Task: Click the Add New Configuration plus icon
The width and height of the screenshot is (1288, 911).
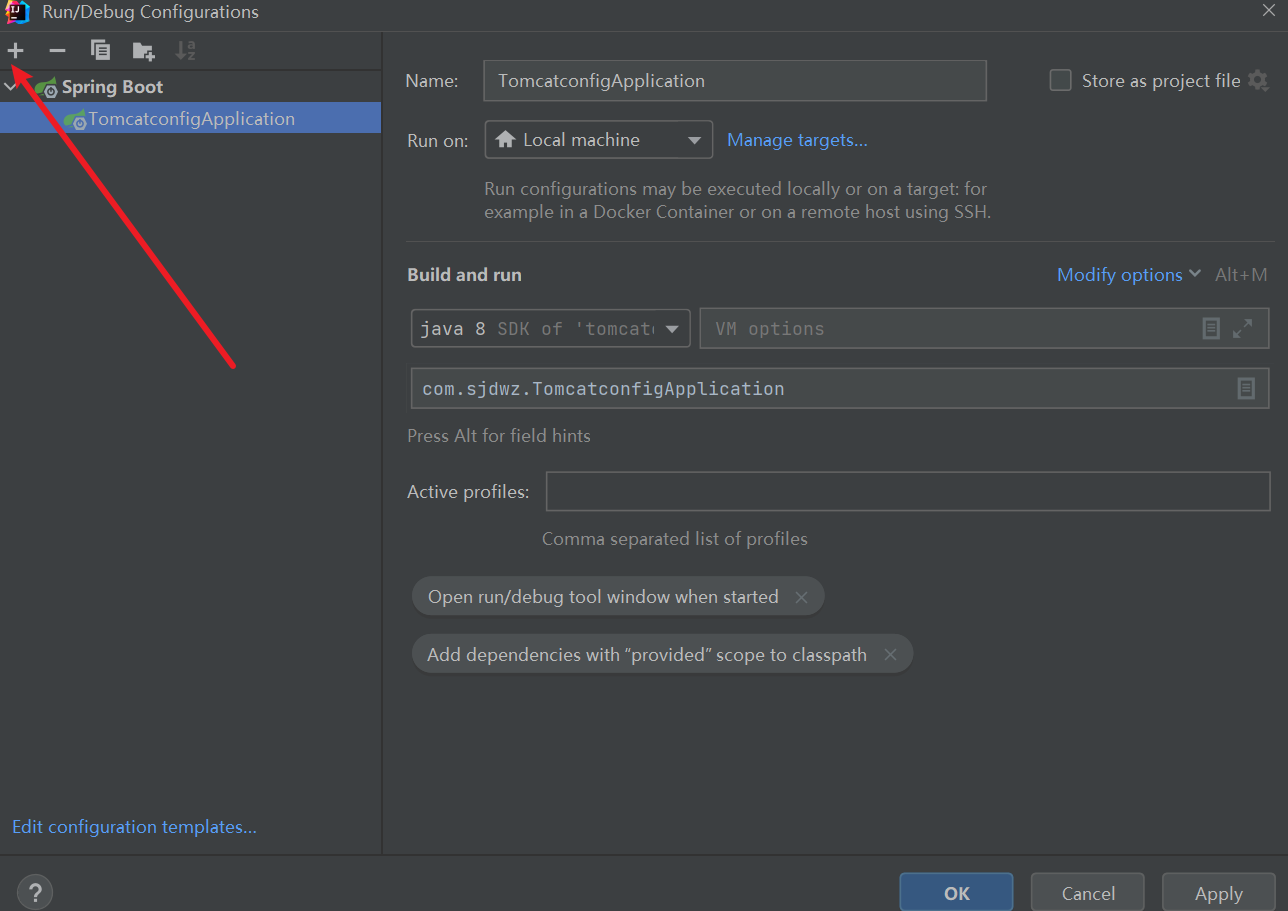Action: (x=16, y=50)
